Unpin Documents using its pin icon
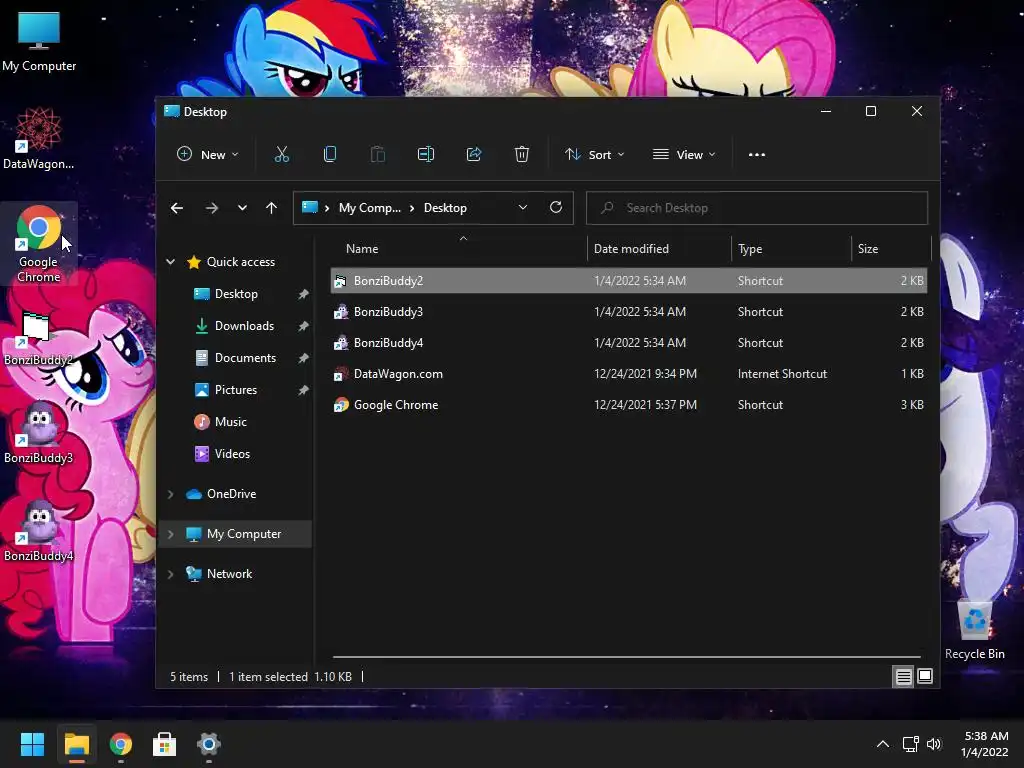This screenshot has height=768, width=1024. click(303, 358)
